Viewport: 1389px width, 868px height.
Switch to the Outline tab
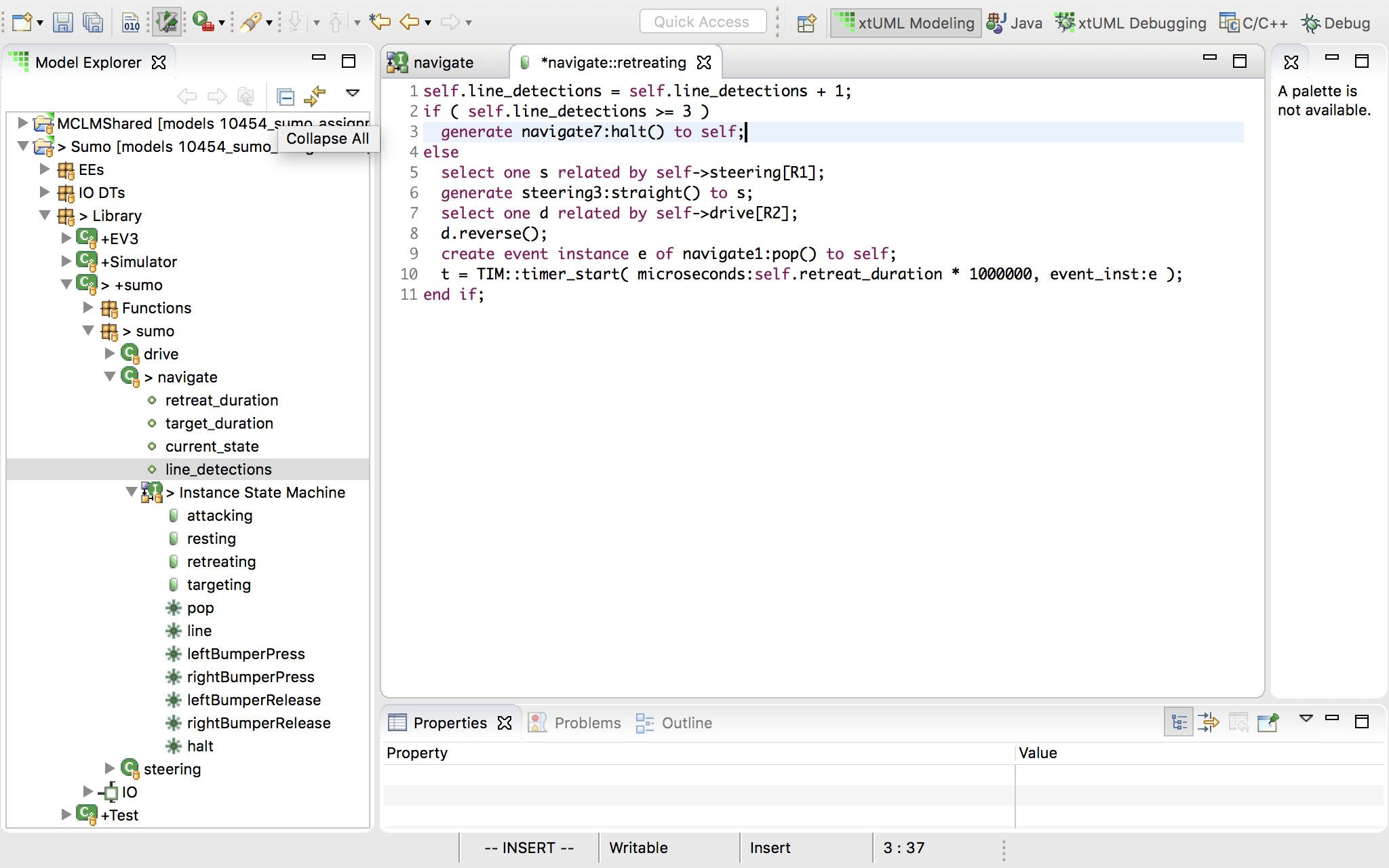pyautogui.click(x=674, y=723)
